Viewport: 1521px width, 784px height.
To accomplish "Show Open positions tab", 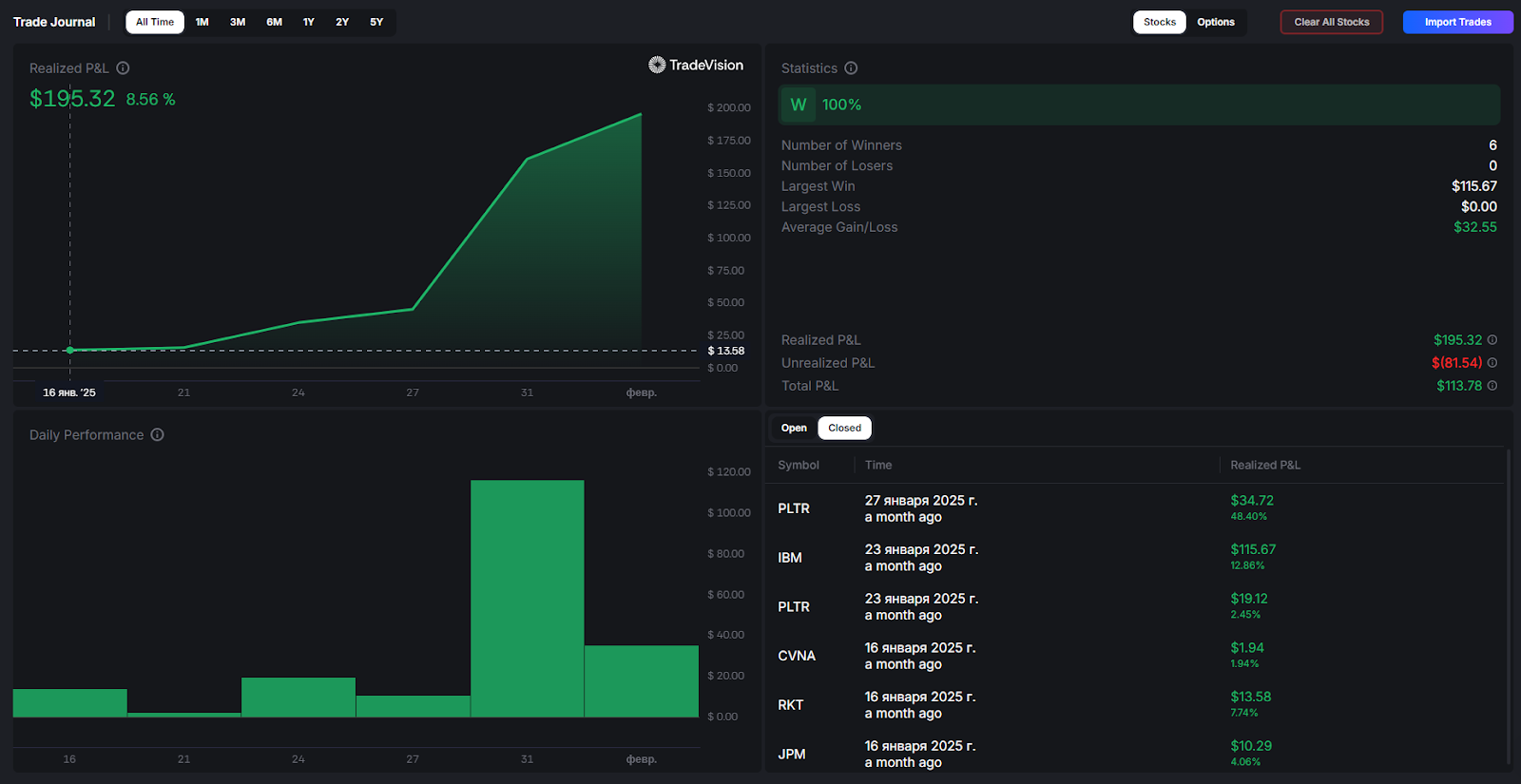I will (794, 428).
